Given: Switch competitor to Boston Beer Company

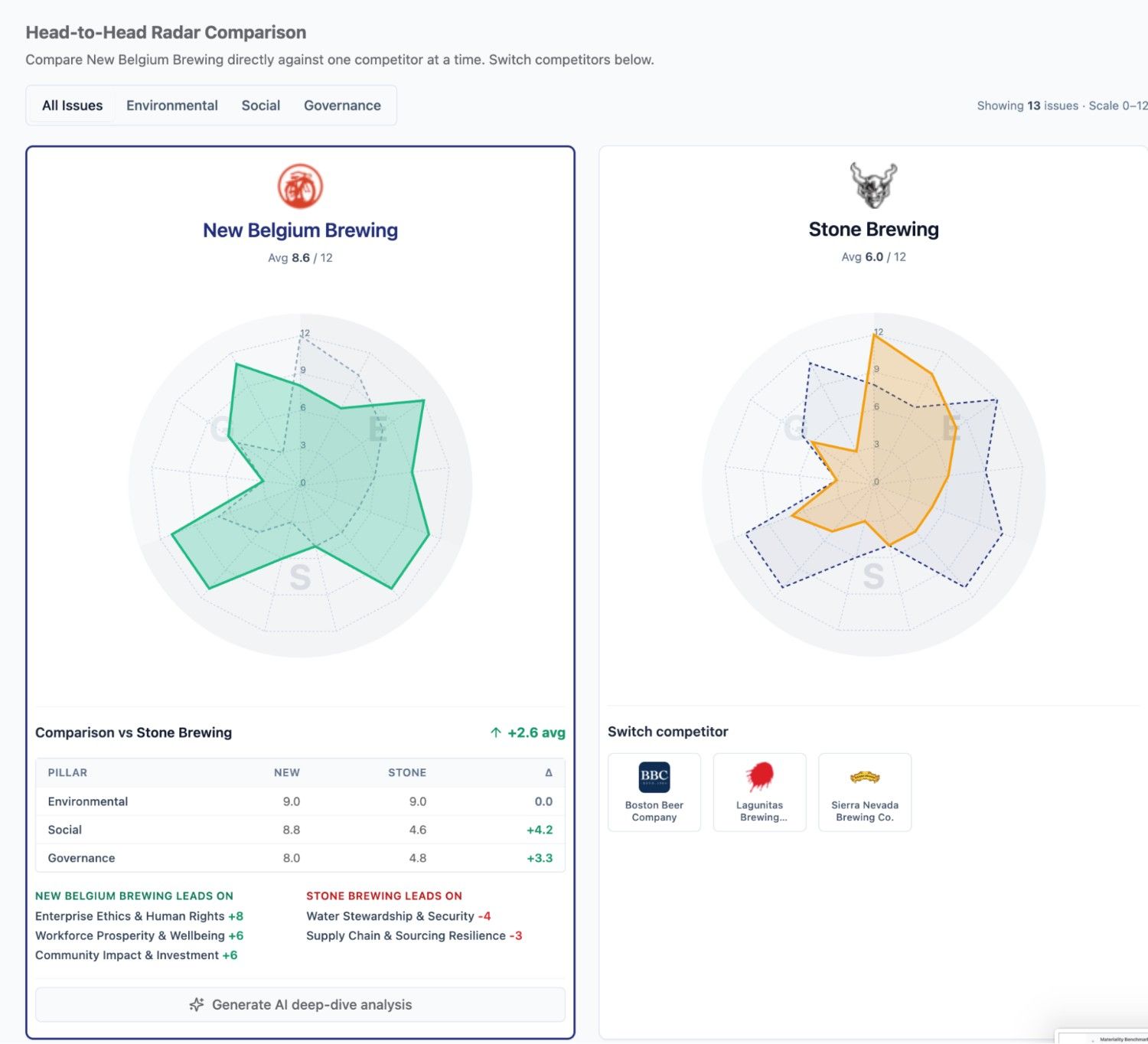Looking at the screenshot, I should [x=654, y=792].
